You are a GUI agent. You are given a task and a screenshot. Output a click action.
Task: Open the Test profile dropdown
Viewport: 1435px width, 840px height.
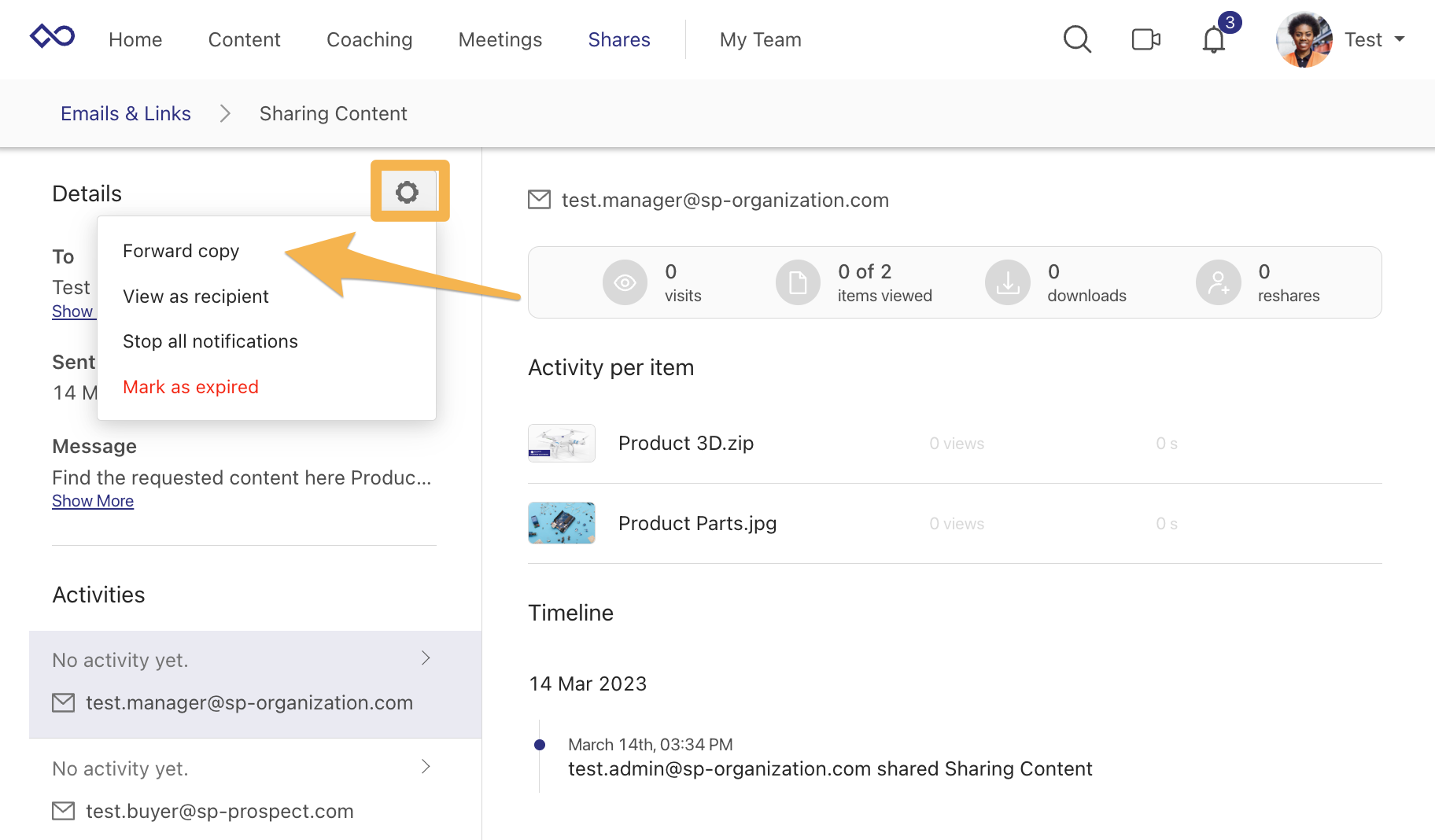[x=1374, y=39]
